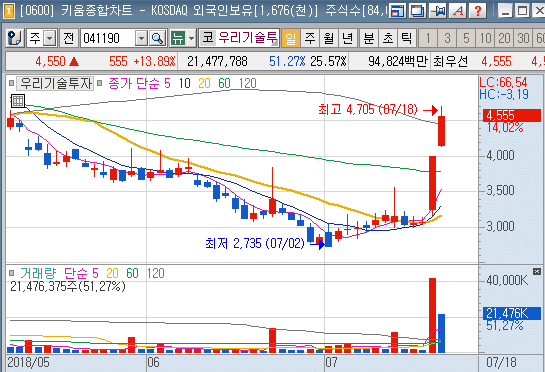Switch to 년 yearly chart period
Screen dimensions: 545x372
[348, 38]
